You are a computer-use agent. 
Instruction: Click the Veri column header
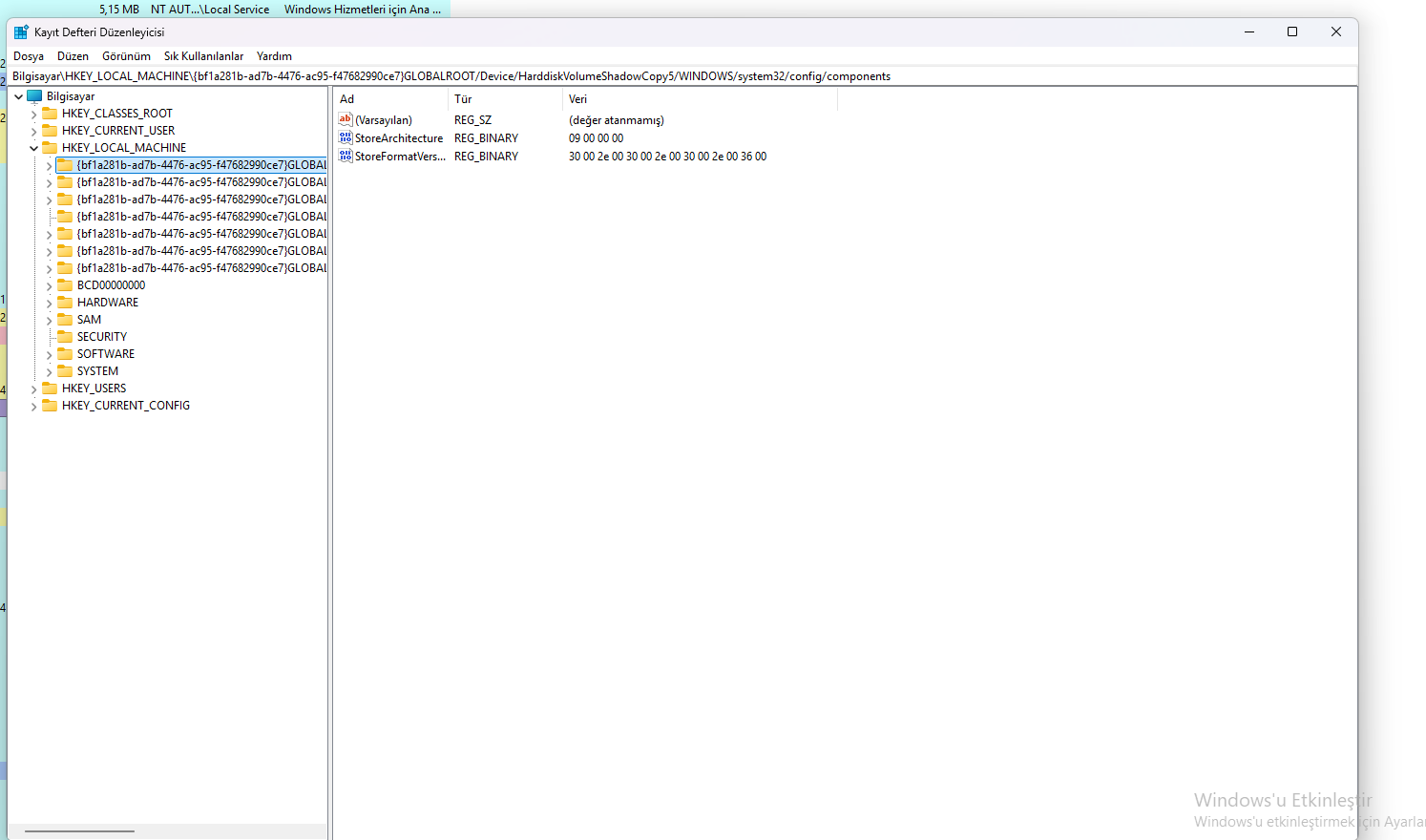coord(700,99)
